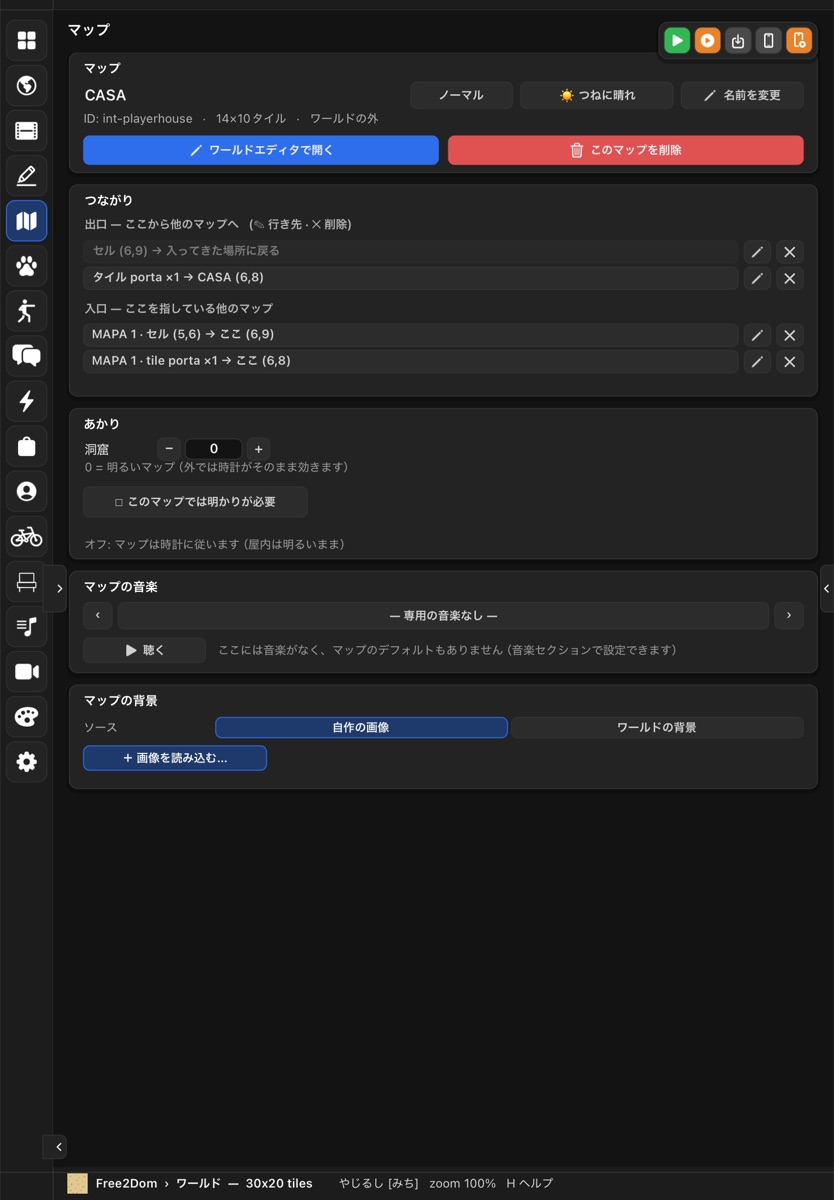Open the person profile section
The image size is (834, 1200).
point(27,491)
